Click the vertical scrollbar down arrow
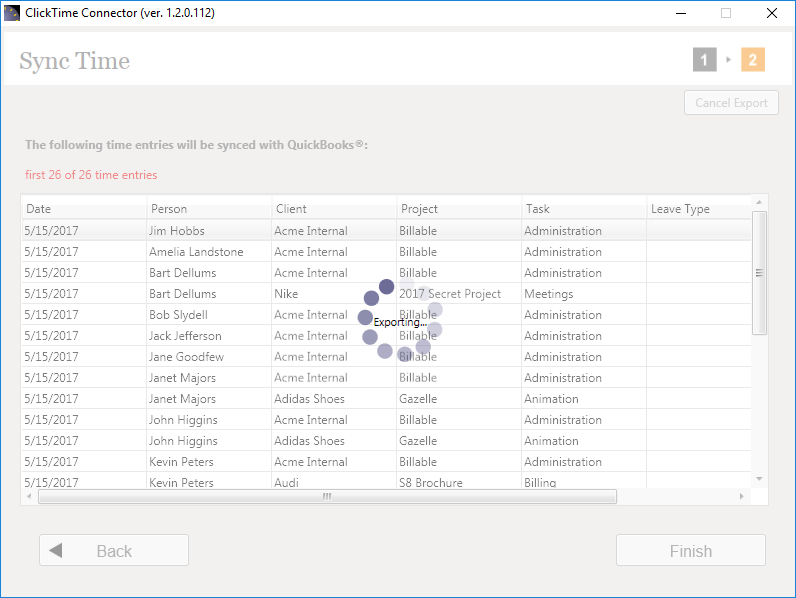Image resolution: width=796 pixels, height=598 pixels. pyautogui.click(x=759, y=479)
